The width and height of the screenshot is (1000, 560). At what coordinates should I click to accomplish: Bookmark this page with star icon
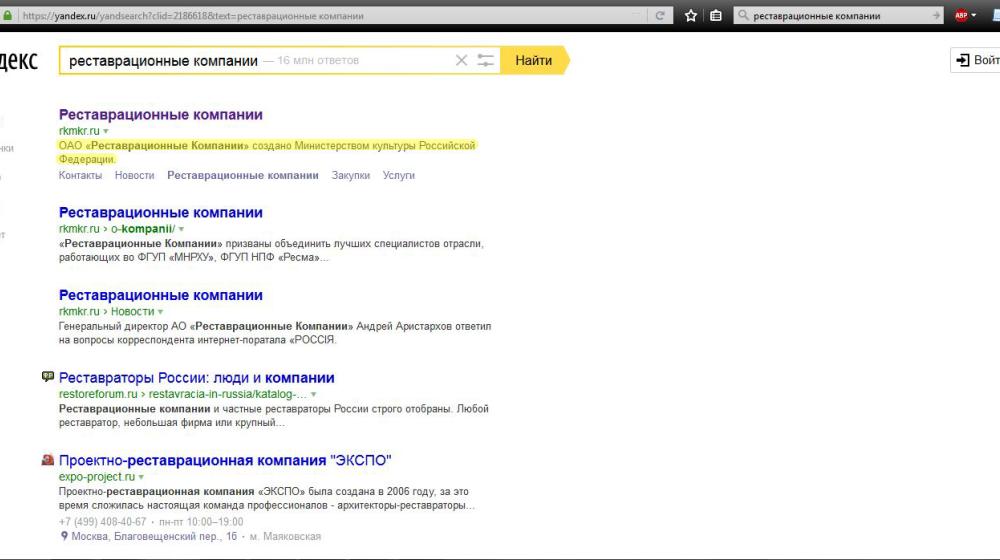pyautogui.click(x=691, y=15)
